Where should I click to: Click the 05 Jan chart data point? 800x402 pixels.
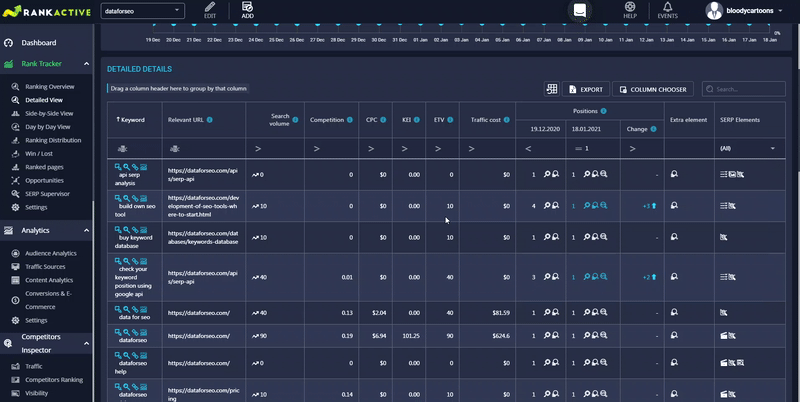[502, 24]
